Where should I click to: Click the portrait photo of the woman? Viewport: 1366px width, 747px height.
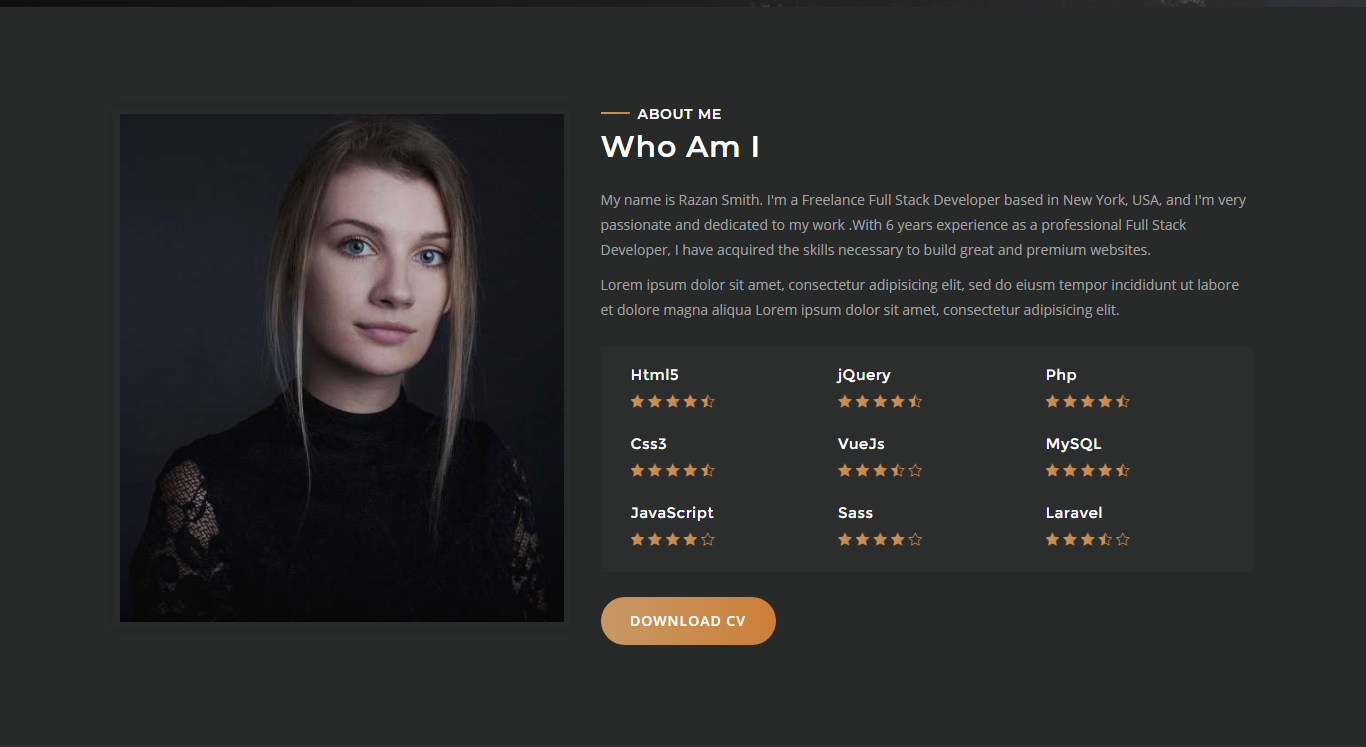342,368
